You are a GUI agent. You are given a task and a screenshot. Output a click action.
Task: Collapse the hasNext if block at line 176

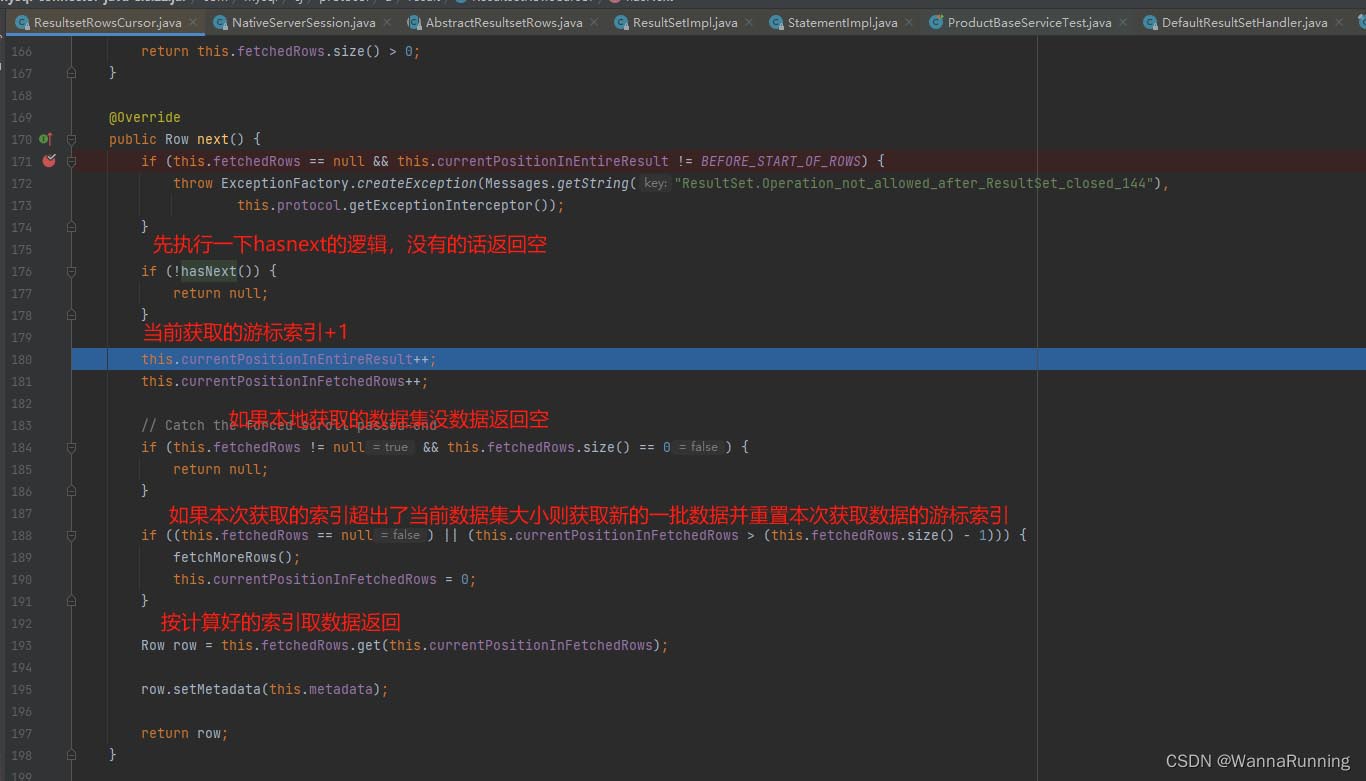(x=71, y=271)
